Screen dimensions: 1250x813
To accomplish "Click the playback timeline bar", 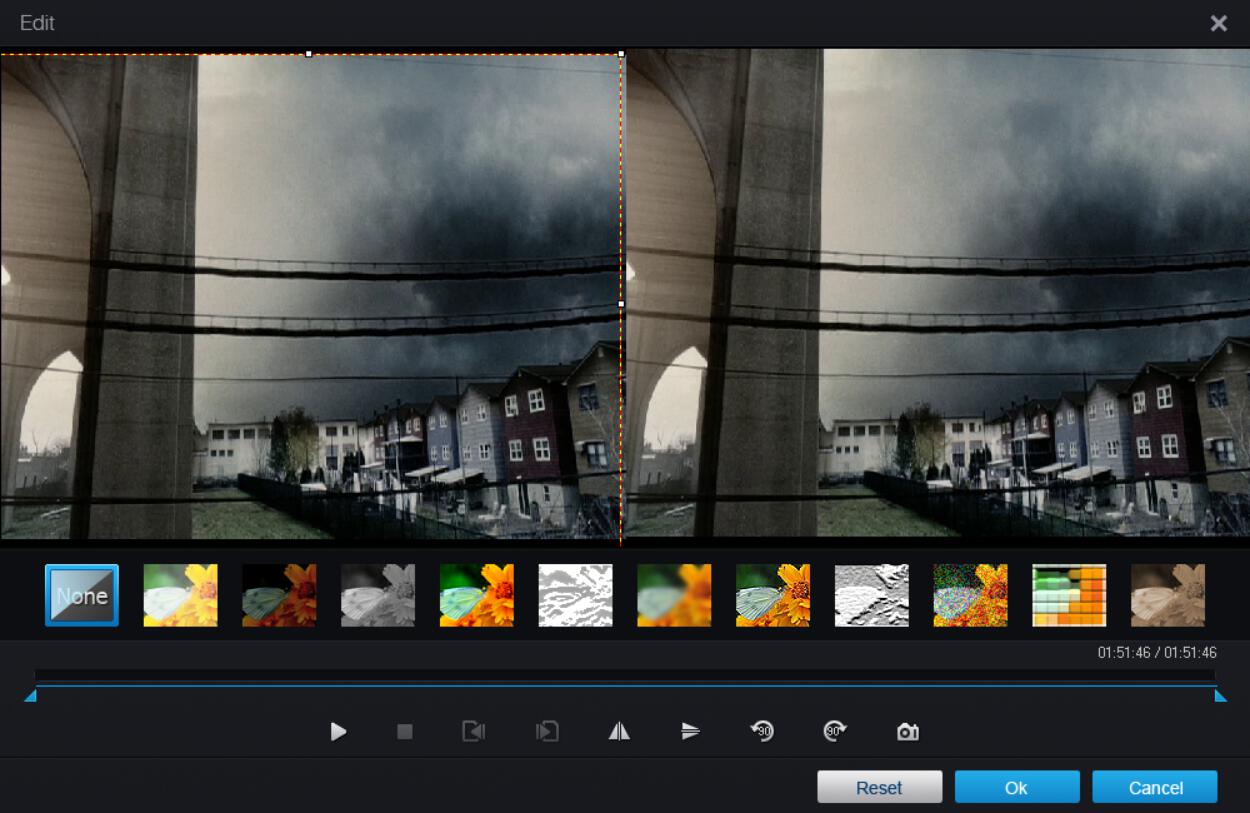I will (625, 676).
